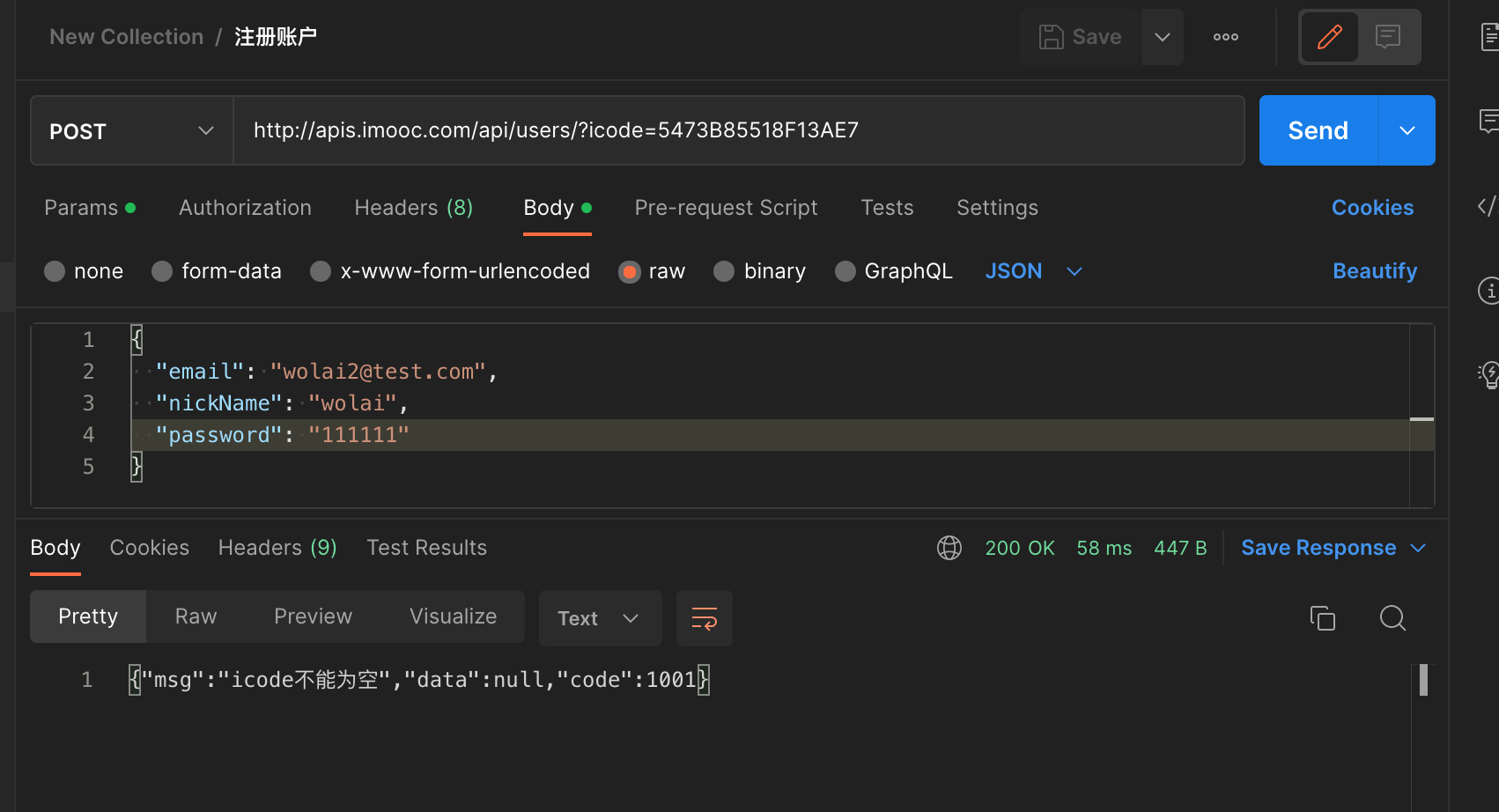Select the x-www-form-urlencoded body option

[x=321, y=271]
